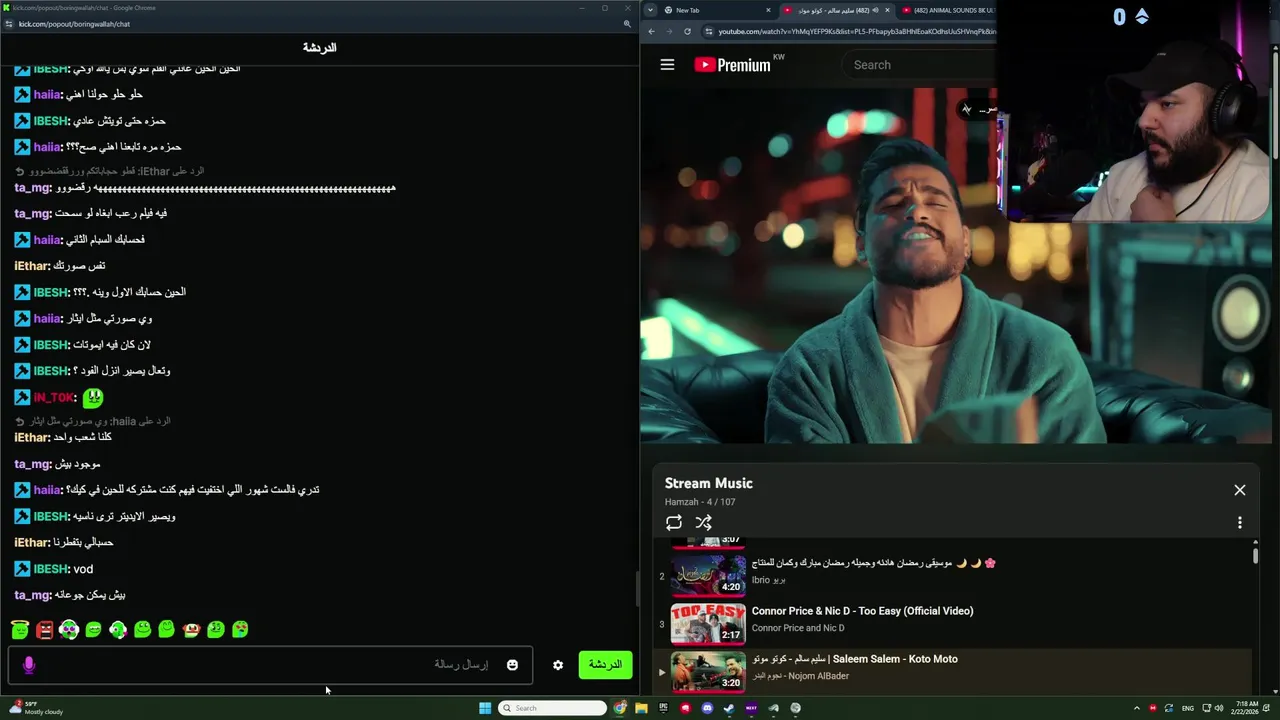Close the سليم سالم YouTube tab
This screenshot has width=1280, height=720.
(x=887, y=10)
